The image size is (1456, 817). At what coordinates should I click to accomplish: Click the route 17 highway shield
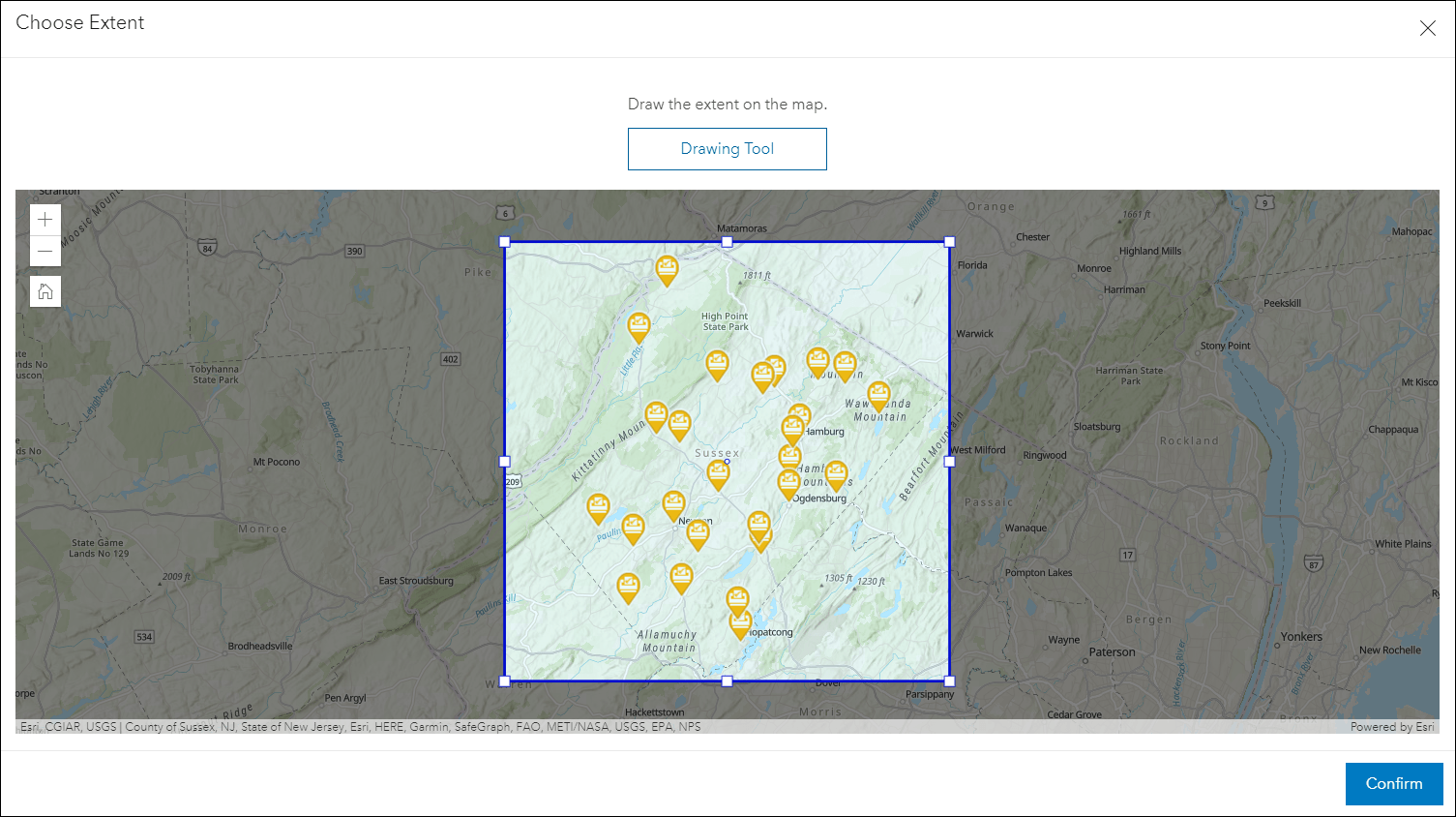[1128, 555]
